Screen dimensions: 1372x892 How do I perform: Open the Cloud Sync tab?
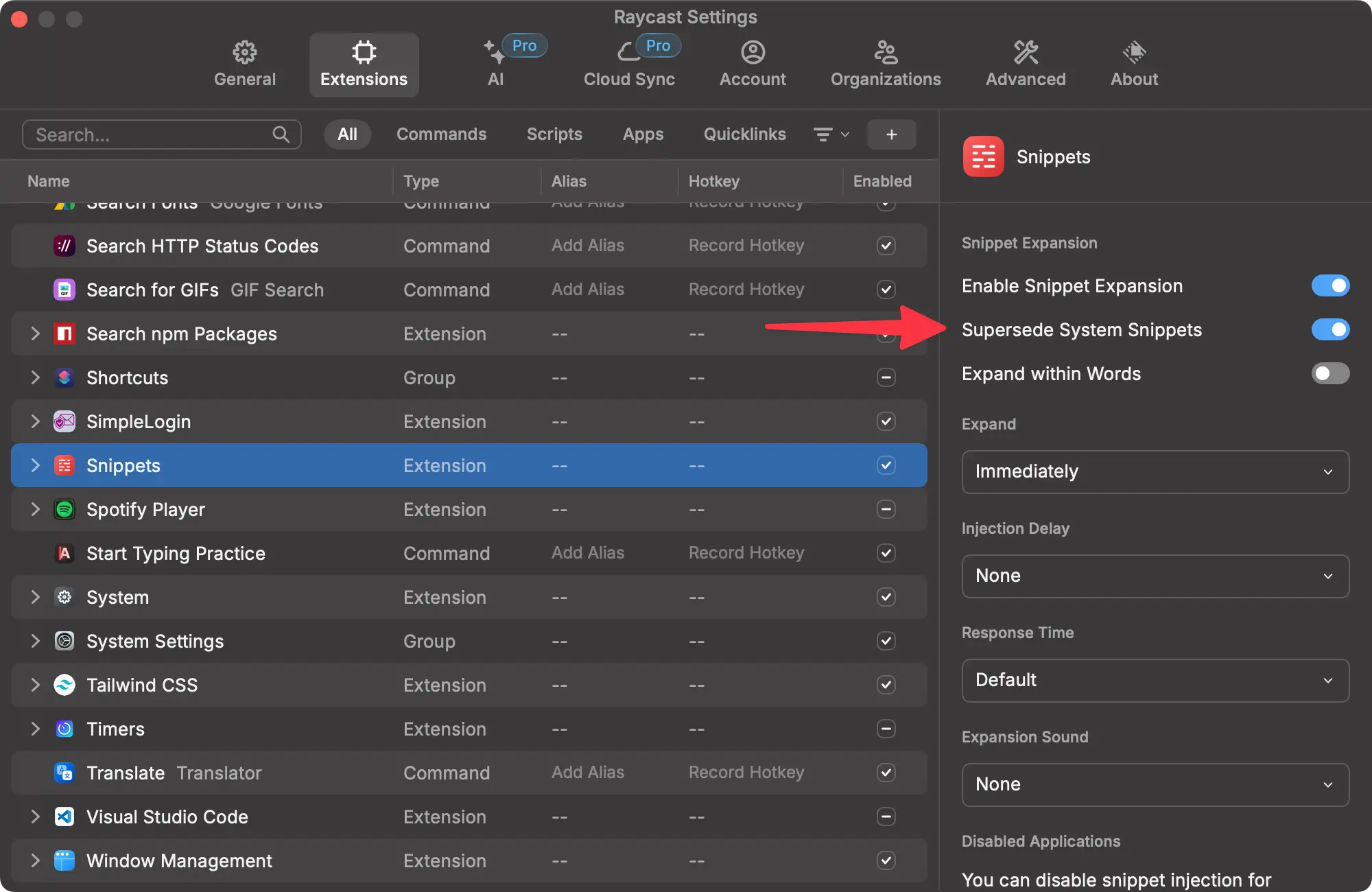point(629,64)
